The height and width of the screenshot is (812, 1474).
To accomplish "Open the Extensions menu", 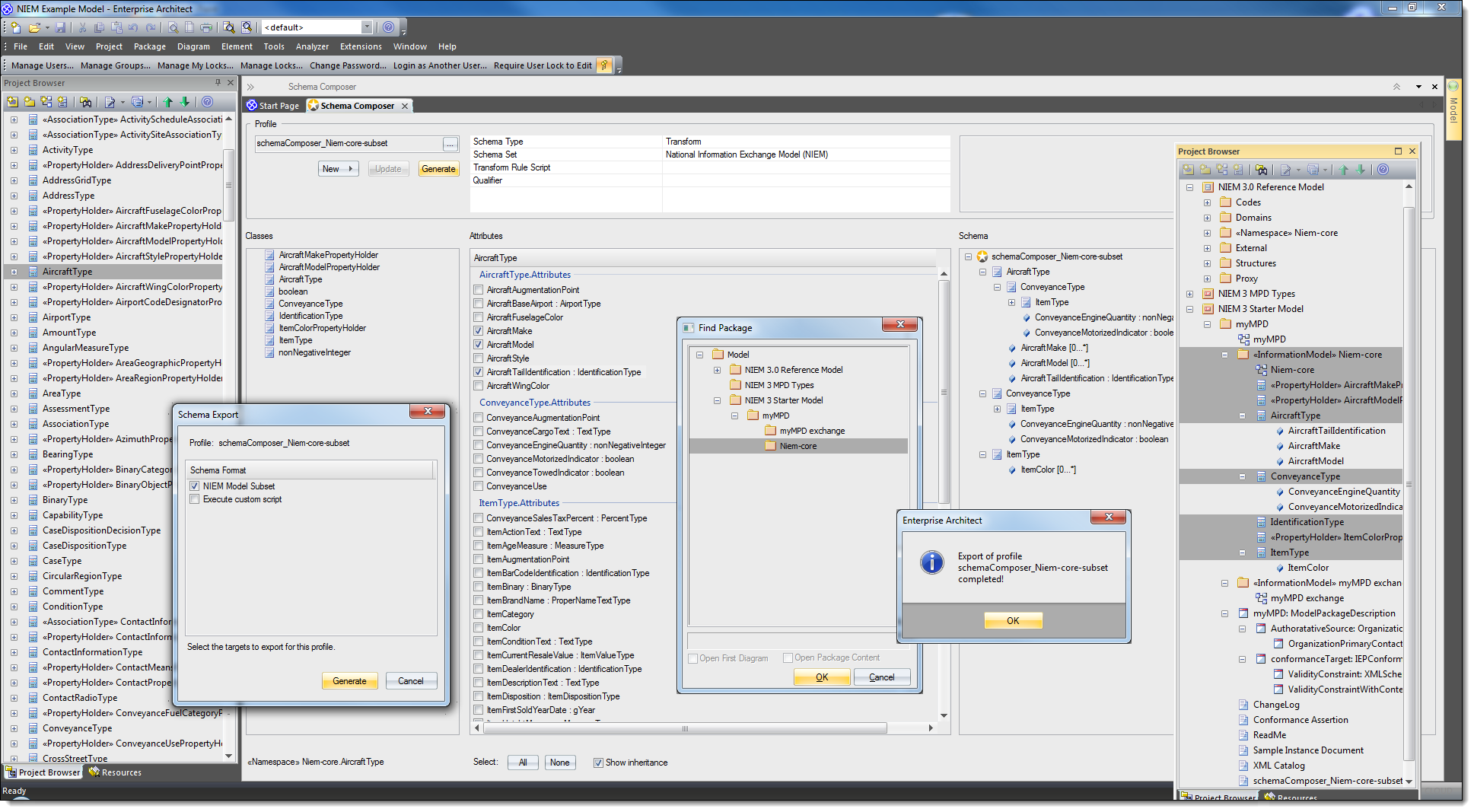I will coord(361,46).
